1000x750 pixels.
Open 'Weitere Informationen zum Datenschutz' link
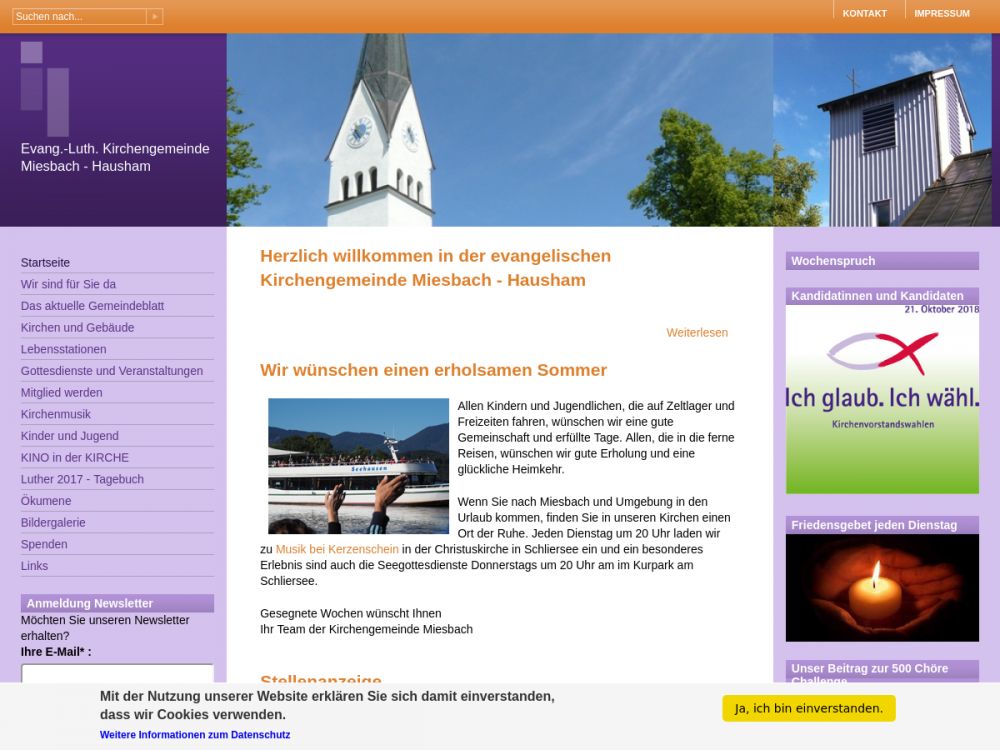pyautogui.click(x=195, y=735)
